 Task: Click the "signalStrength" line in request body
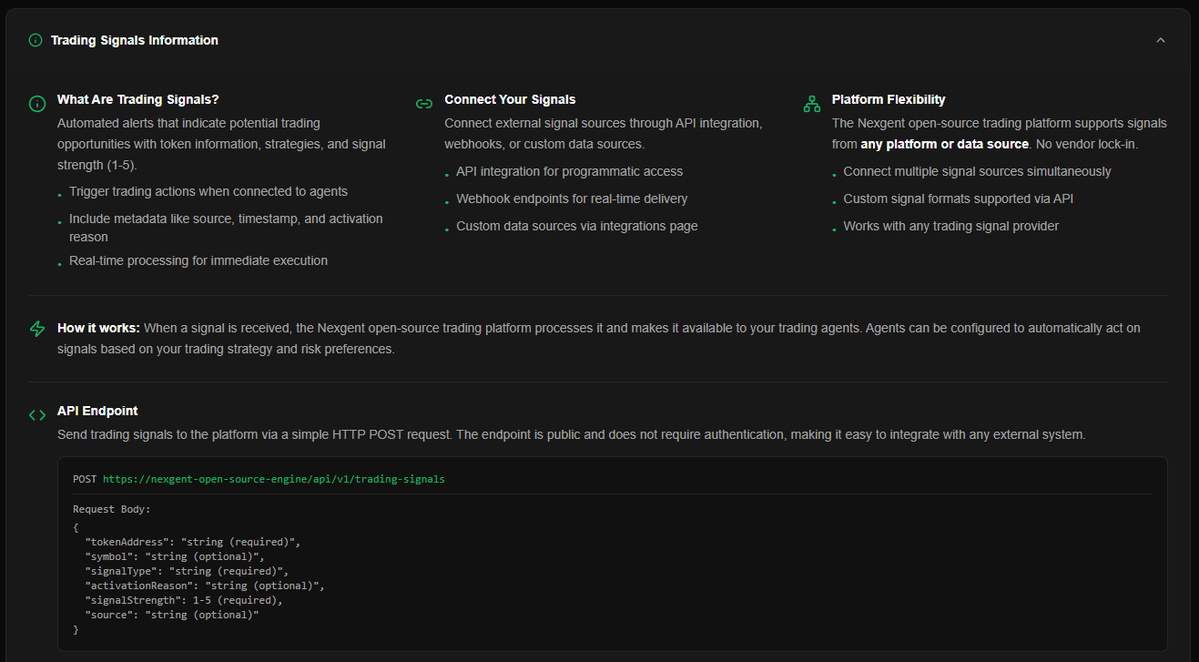pyautogui.click(x=184, y=600)
